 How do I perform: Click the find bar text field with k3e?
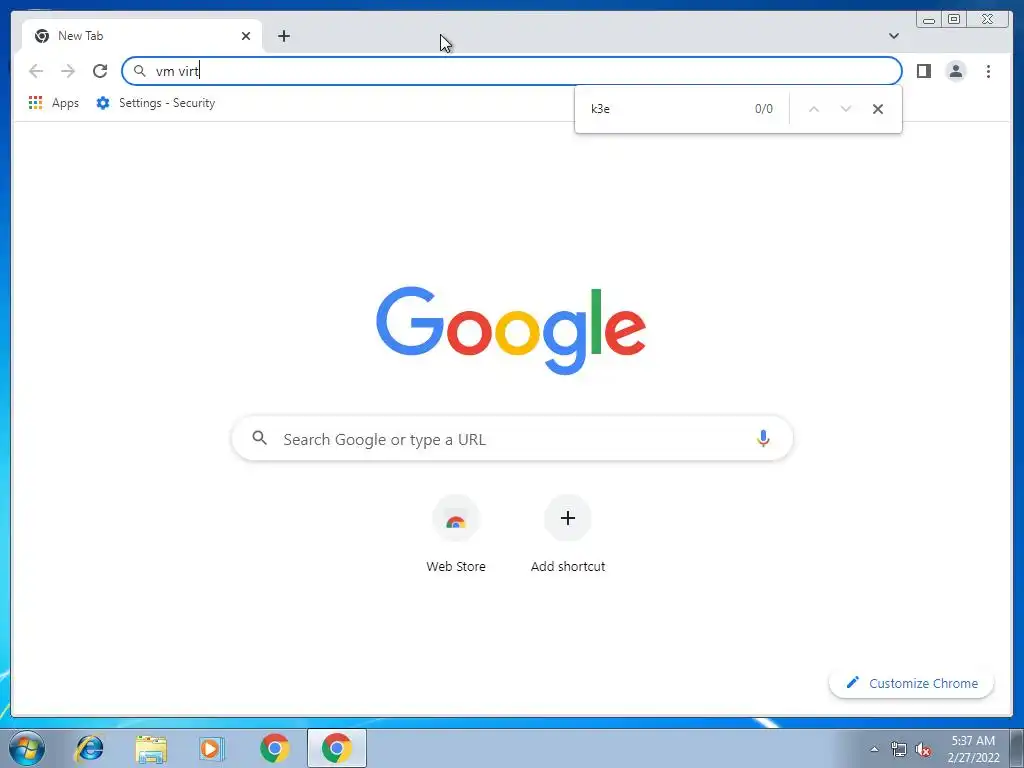(666, 109)
